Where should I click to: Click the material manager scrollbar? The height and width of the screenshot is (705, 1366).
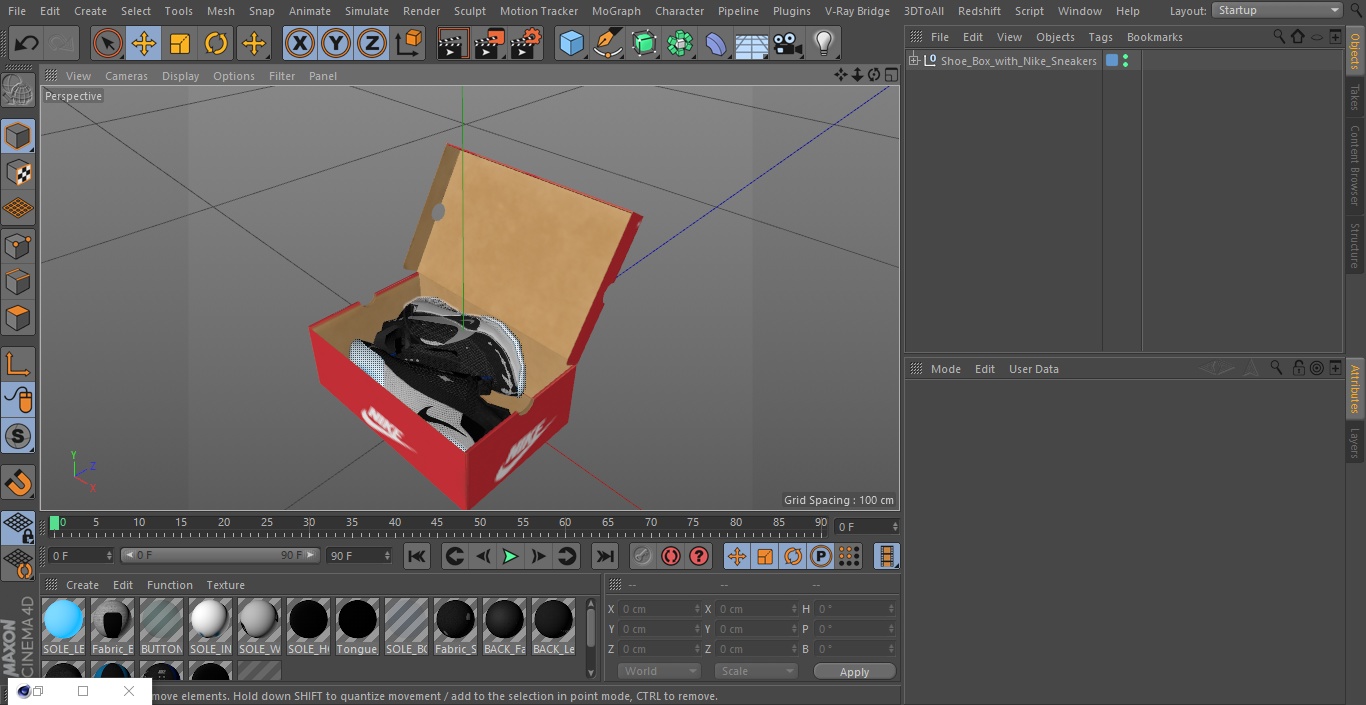click(591, 626)
